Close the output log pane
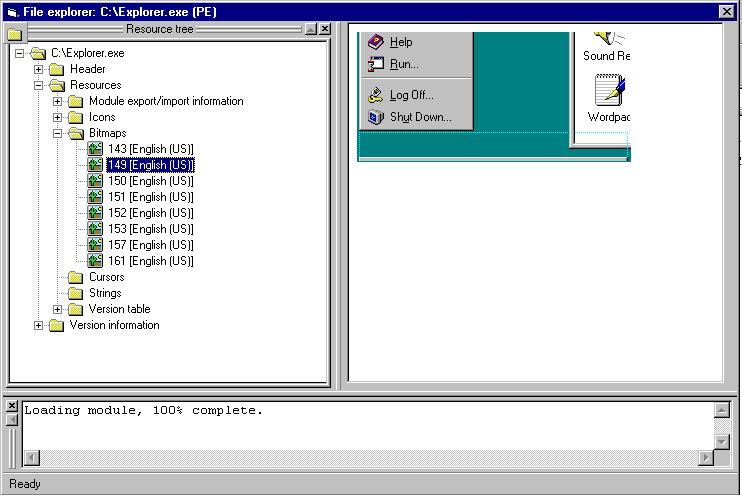This screenshot has width=742, height=499. [x=12, y=407]
